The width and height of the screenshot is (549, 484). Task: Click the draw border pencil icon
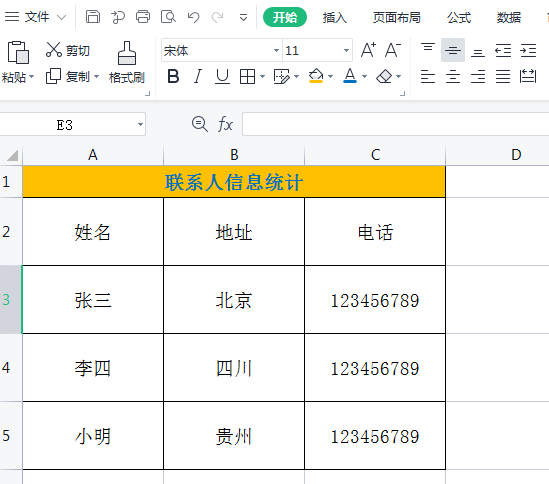click(x=282, y=76)
